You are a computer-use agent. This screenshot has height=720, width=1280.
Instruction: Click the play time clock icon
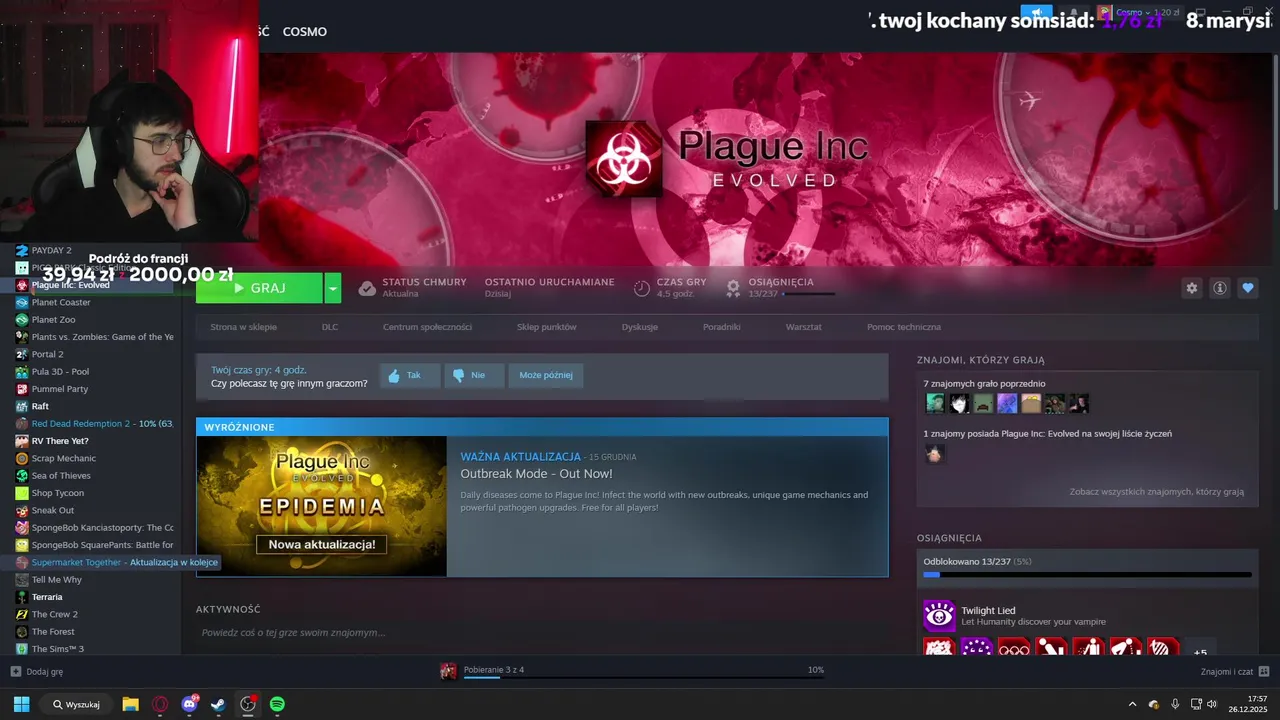point(642,288)
